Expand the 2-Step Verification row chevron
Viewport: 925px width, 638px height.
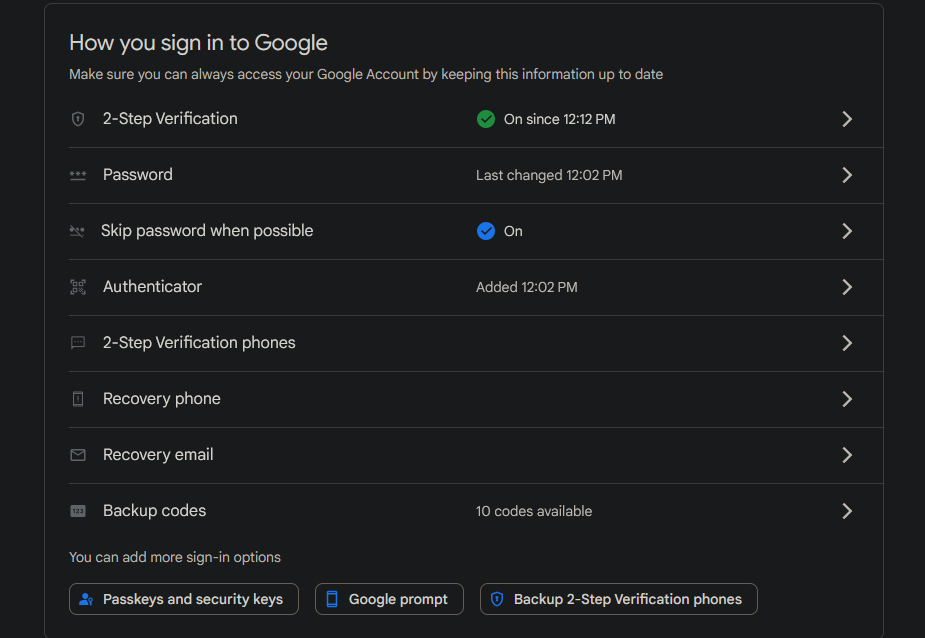click(x=847, y=119)
